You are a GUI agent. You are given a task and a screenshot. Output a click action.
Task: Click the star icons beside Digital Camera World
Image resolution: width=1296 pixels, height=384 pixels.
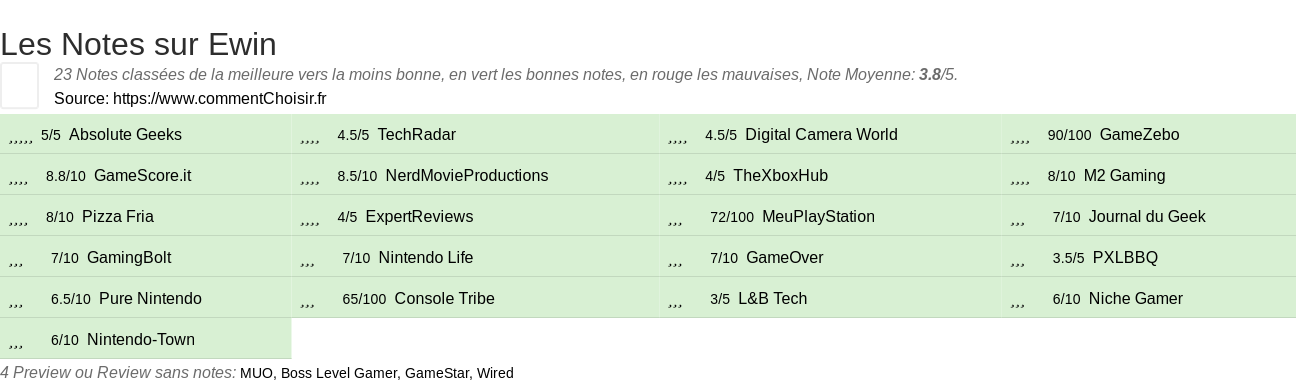[678, 135]
